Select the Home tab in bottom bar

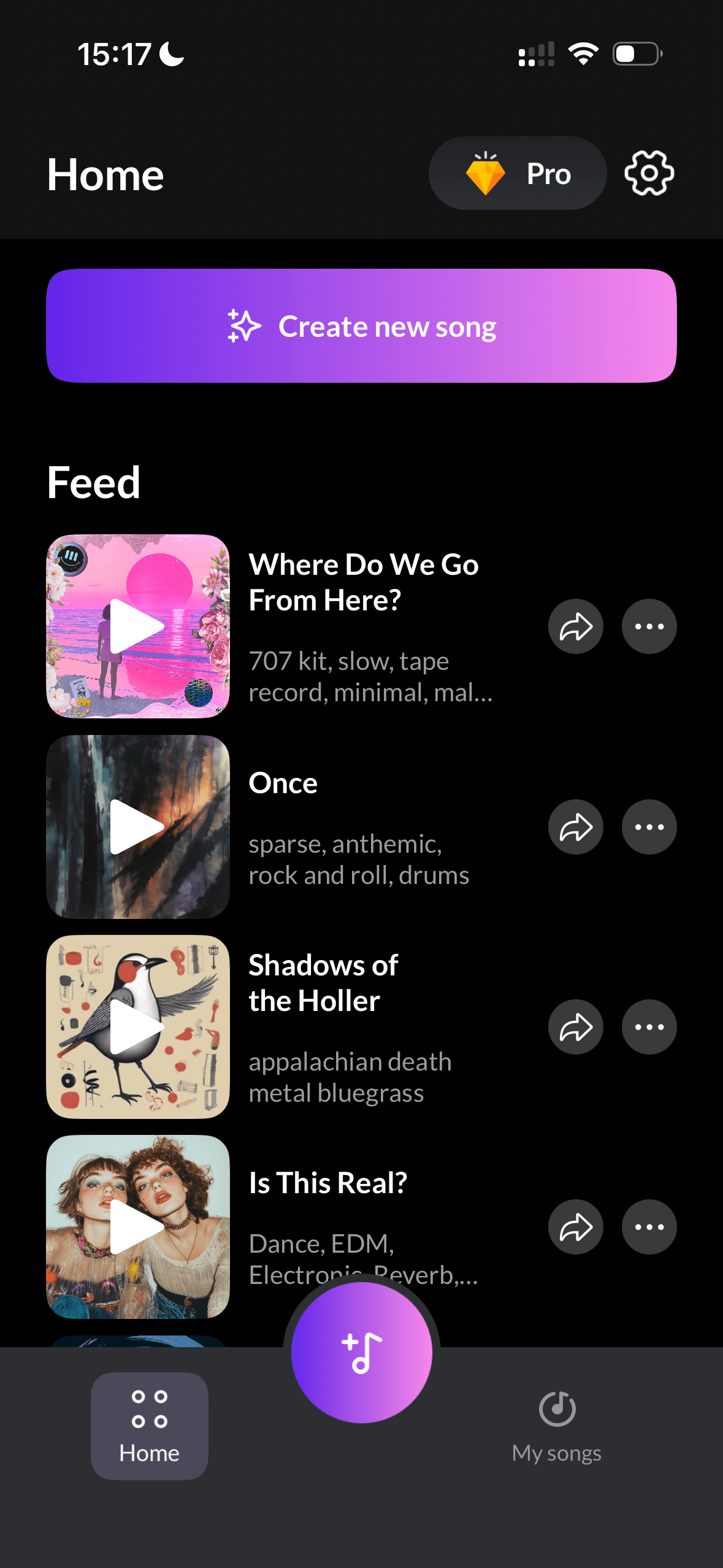149,1426
